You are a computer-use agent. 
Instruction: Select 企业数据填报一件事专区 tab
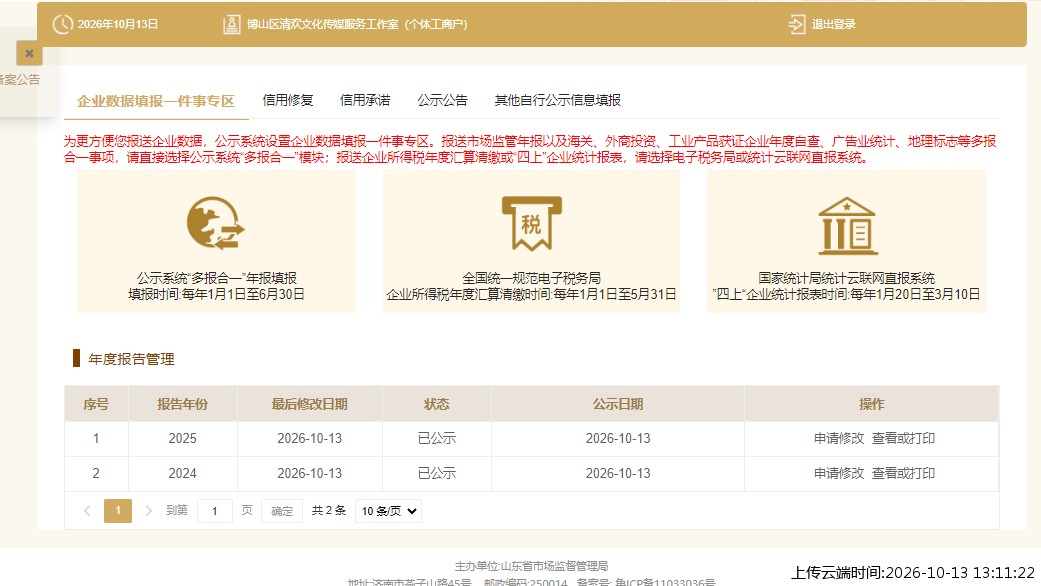point(155,101)
